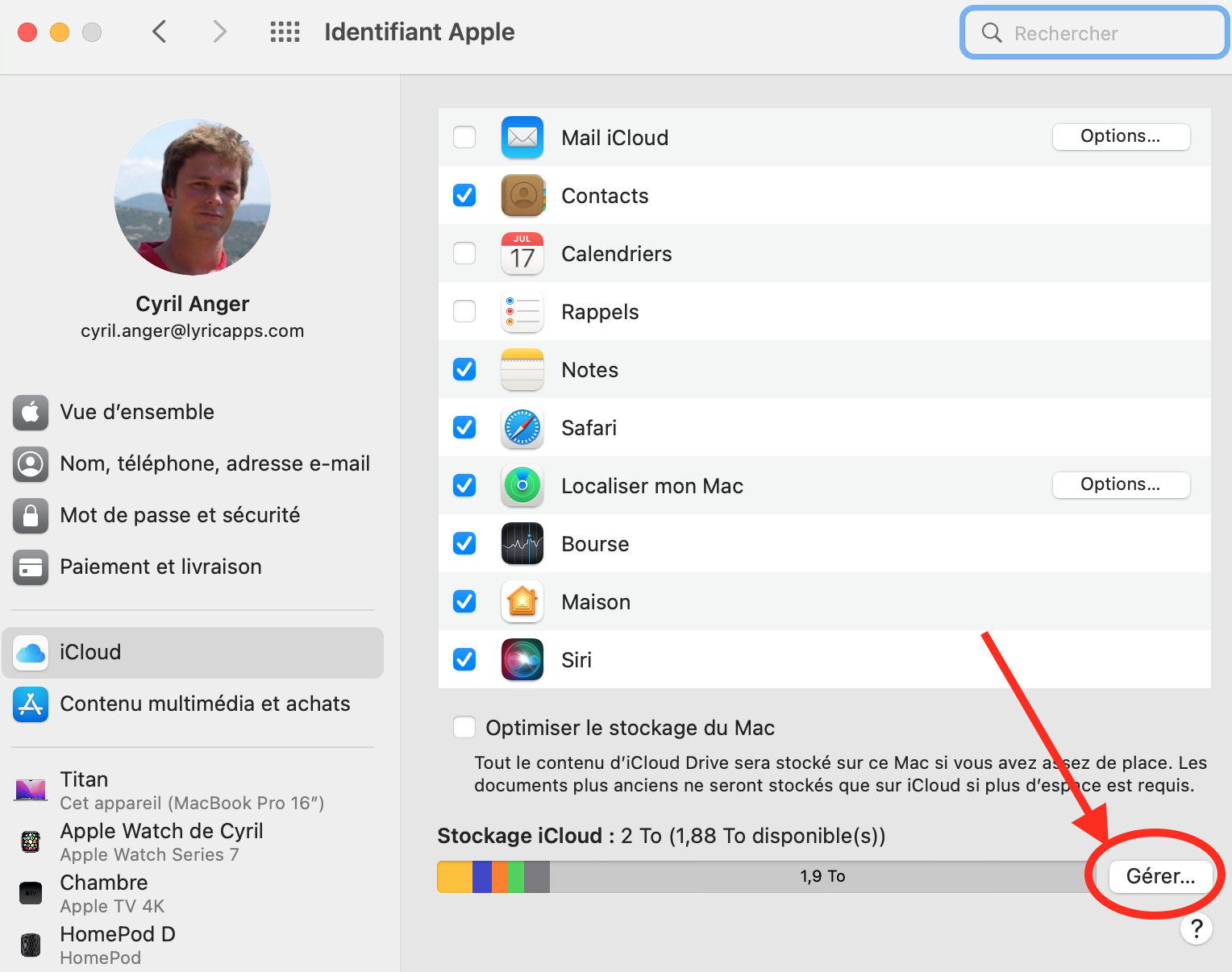Image resolution: width=1232 pixels, height=972 pixels.
Task: Click the Localiser mon Mac icon
Action: click(x=522, y=485)
